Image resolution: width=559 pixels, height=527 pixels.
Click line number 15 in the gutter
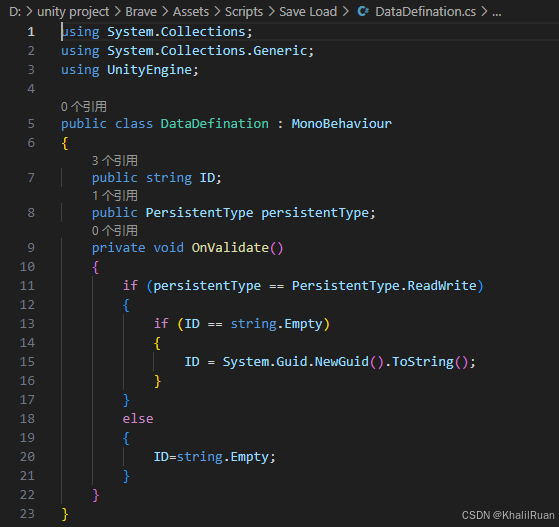tap(27, 362)
